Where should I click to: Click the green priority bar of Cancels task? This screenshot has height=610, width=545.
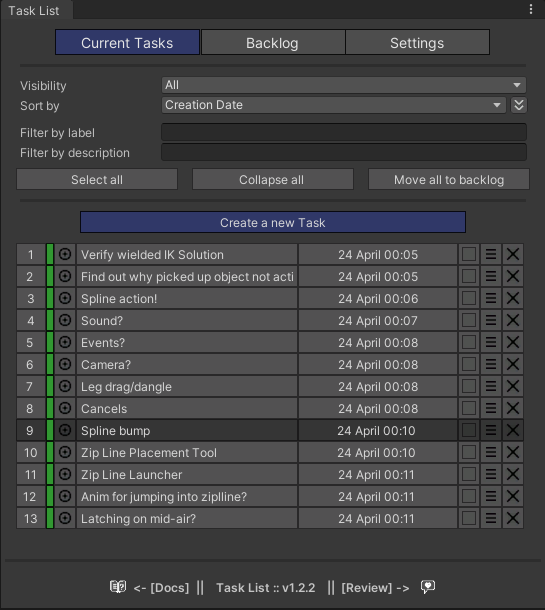coord(50,408)
